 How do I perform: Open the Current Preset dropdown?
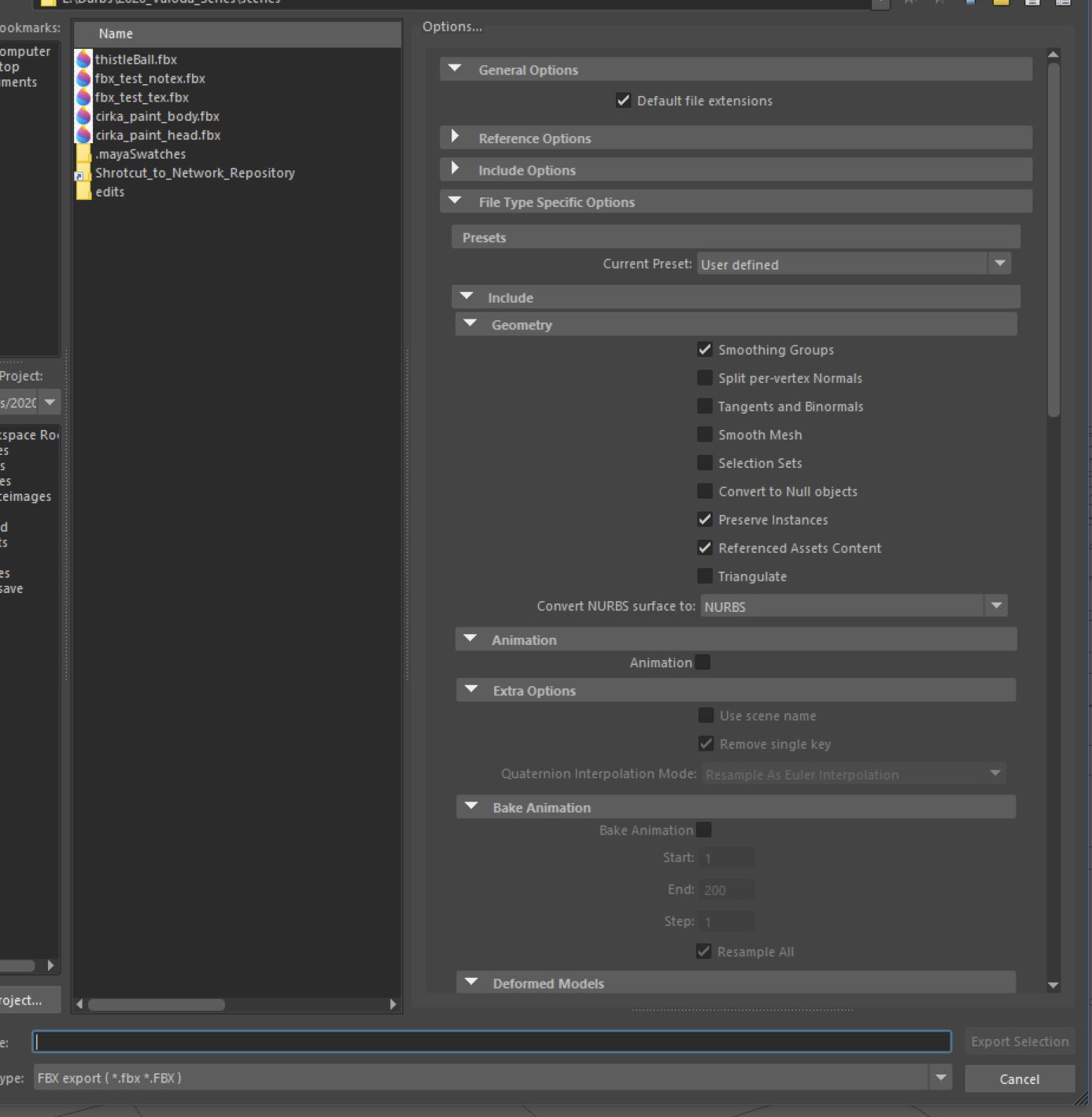tap(1000, 264)
